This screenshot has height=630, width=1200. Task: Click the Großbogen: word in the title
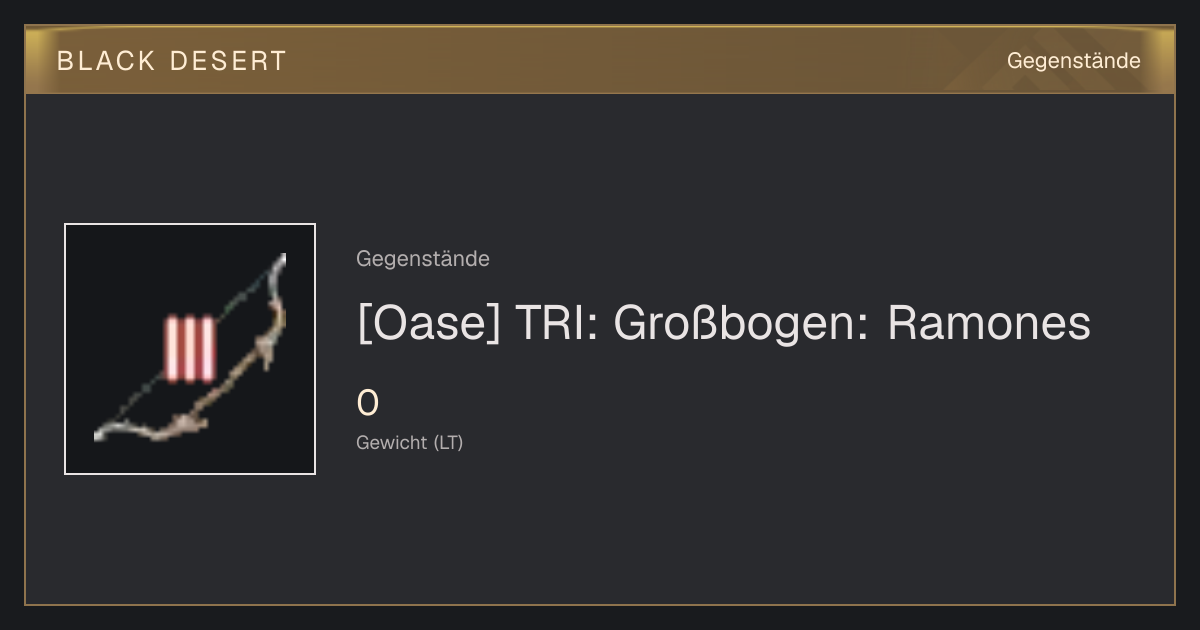tap(742, 324)
